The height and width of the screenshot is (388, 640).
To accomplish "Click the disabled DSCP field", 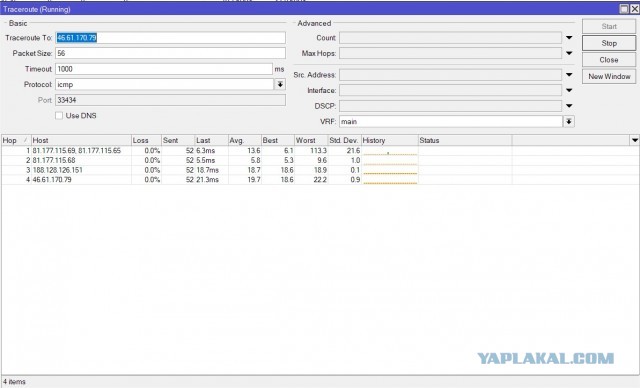I will (x=451, y=106).
